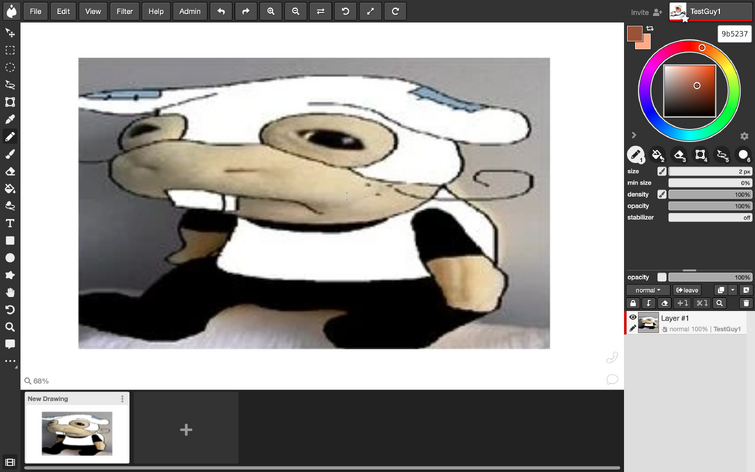Open the View menu
The height and width of the screenshot is (472, 755).
coord(93,11)
